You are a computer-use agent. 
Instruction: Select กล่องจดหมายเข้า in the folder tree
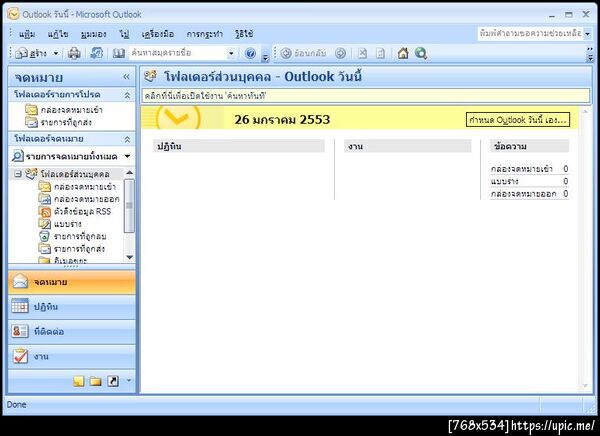77,186
